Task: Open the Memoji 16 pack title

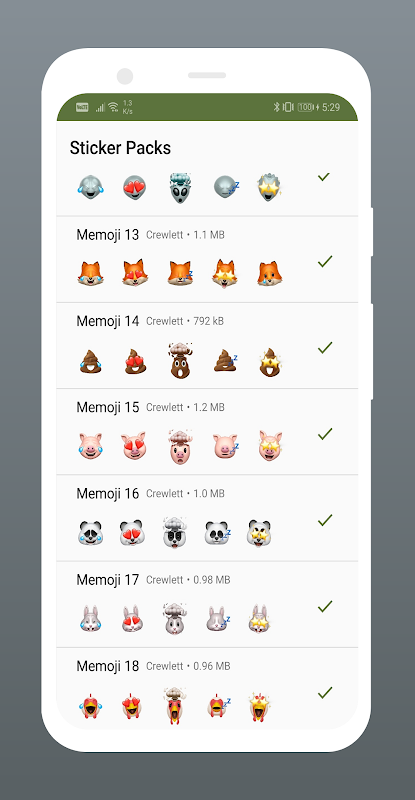Action: [108, 493]
